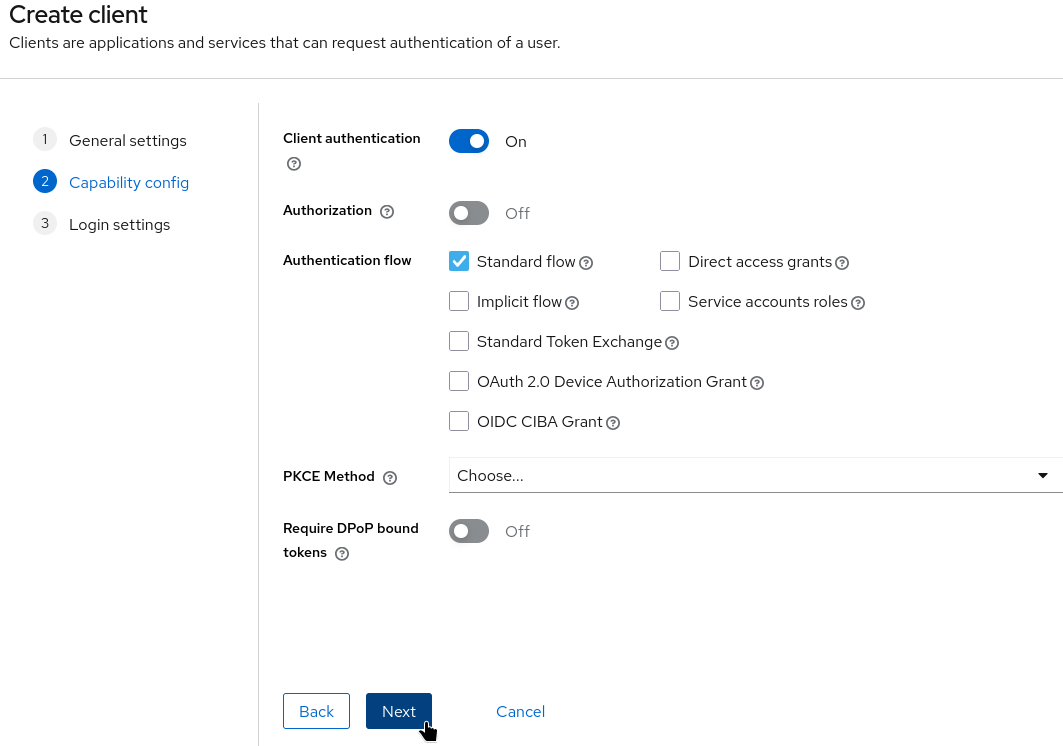Viewport: 1063px width, 746px height.
Task: Click the Back button
Action: (x=316, y=711)
